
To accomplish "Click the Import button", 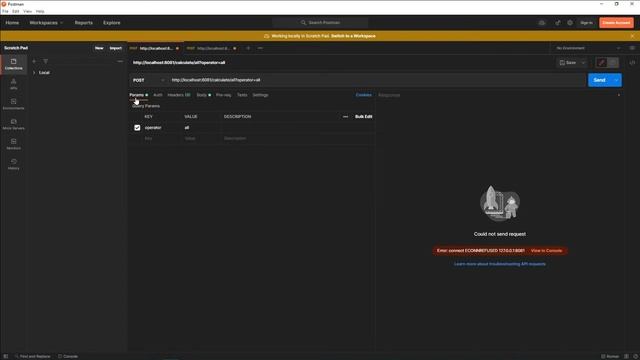I will coord(116,48).
